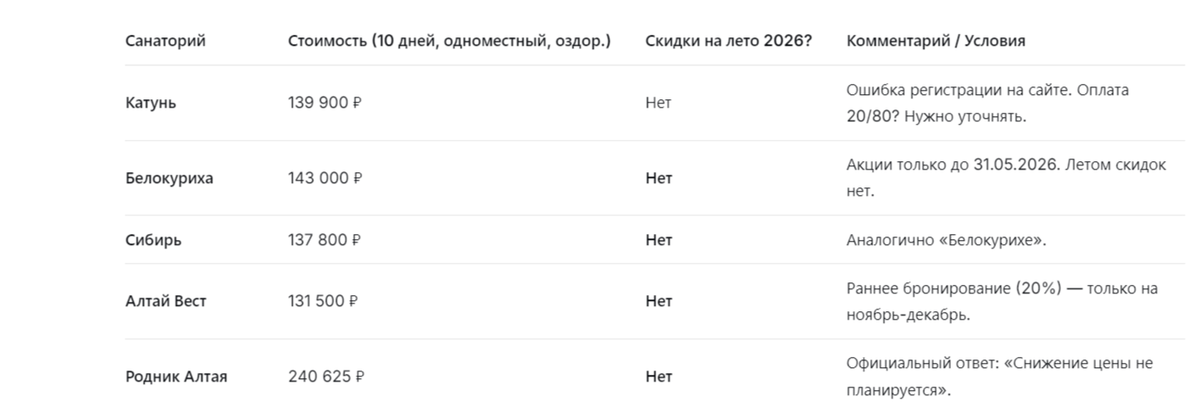The image size is (1200, 407).
Task: Select the price 240 625 ₽
Action: [x=326, y=377]
